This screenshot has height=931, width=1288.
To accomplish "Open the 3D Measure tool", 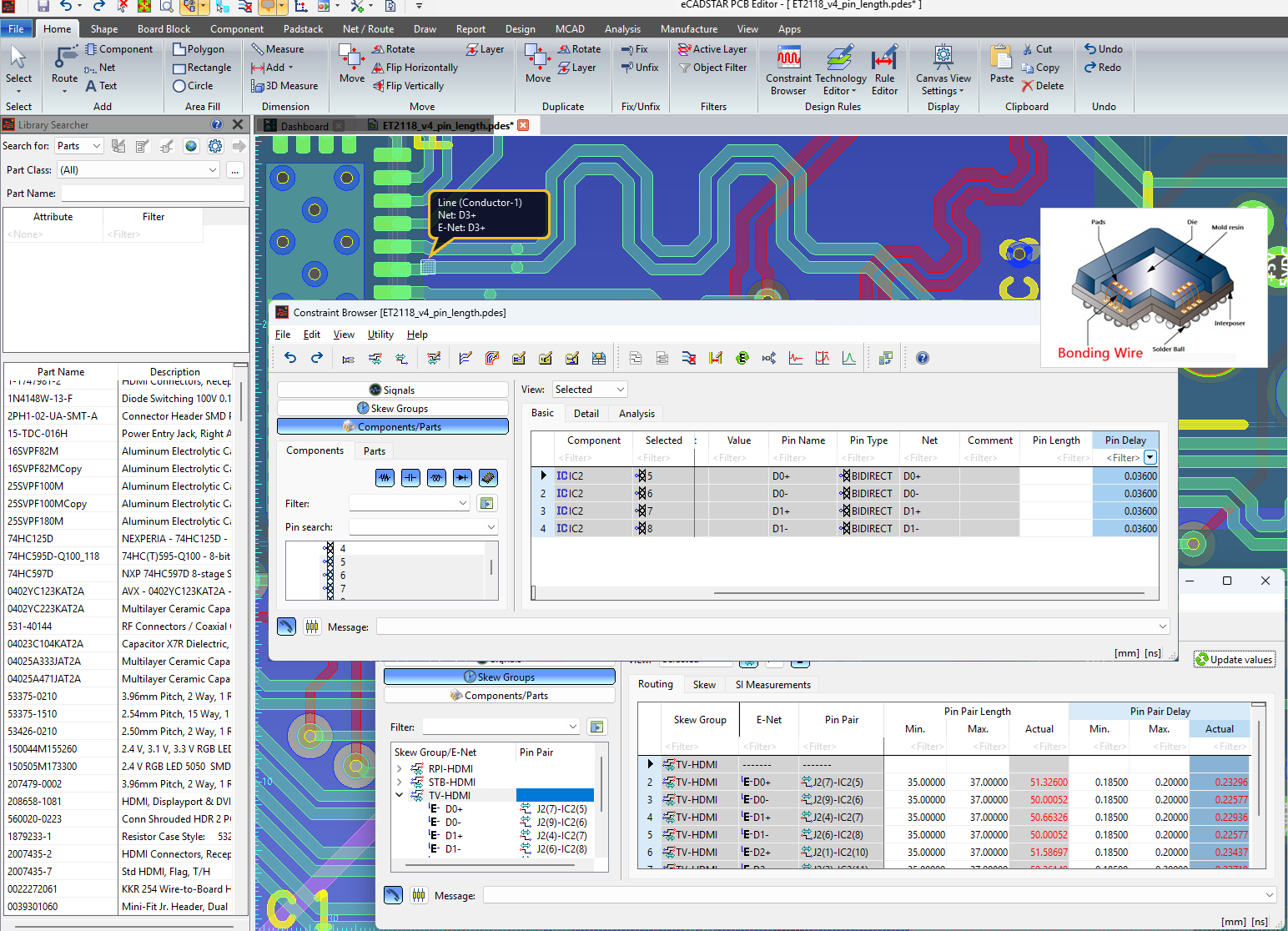I will [284, 86].
